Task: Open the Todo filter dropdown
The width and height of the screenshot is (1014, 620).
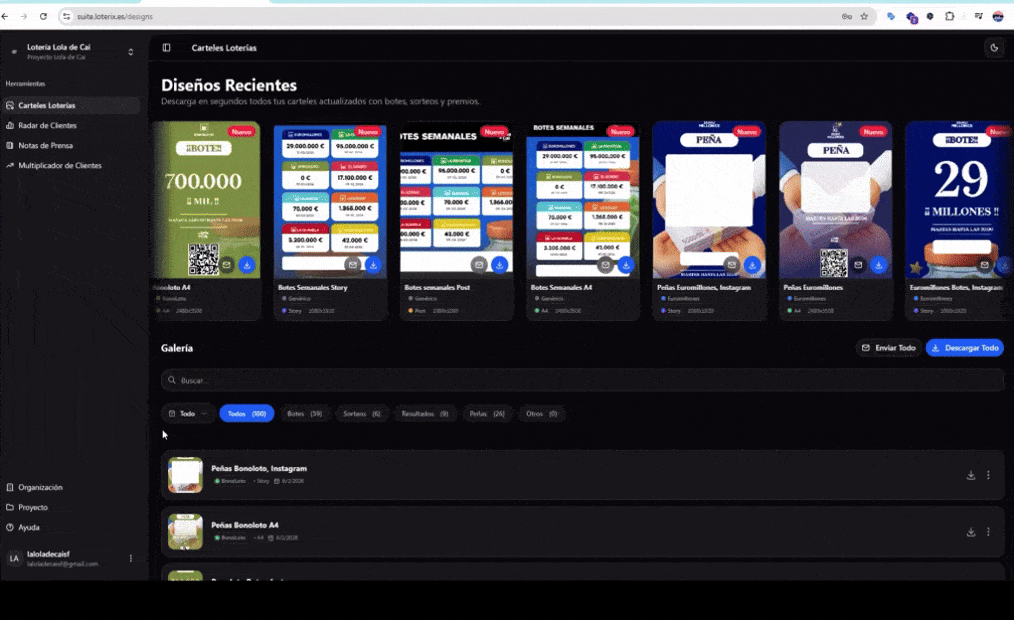Action: click(188, 414)
